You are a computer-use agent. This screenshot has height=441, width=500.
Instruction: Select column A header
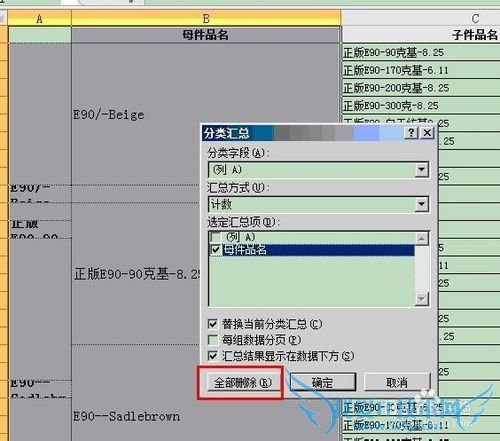[x=39, y=18]
